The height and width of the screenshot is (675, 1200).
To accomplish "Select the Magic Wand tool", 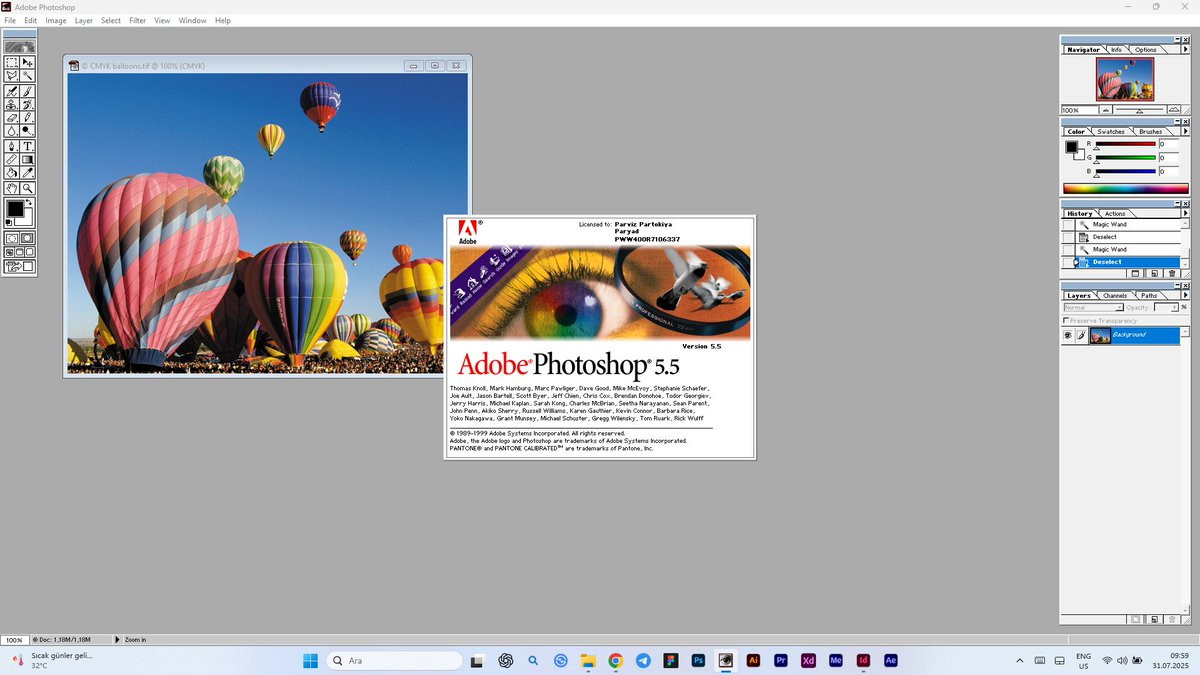I will 27,75.
